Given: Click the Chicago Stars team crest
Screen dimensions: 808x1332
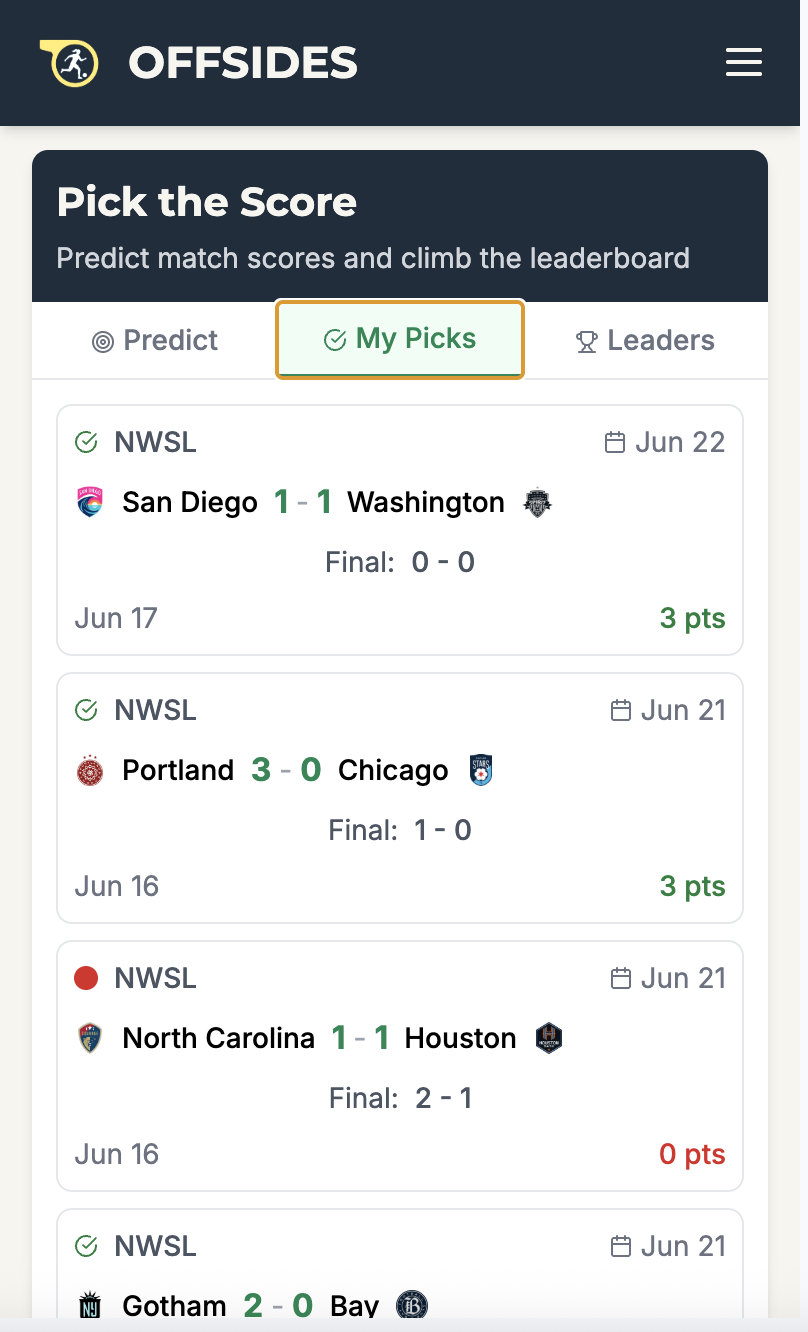Looking at the screenshot, I should tap(481, 770).
